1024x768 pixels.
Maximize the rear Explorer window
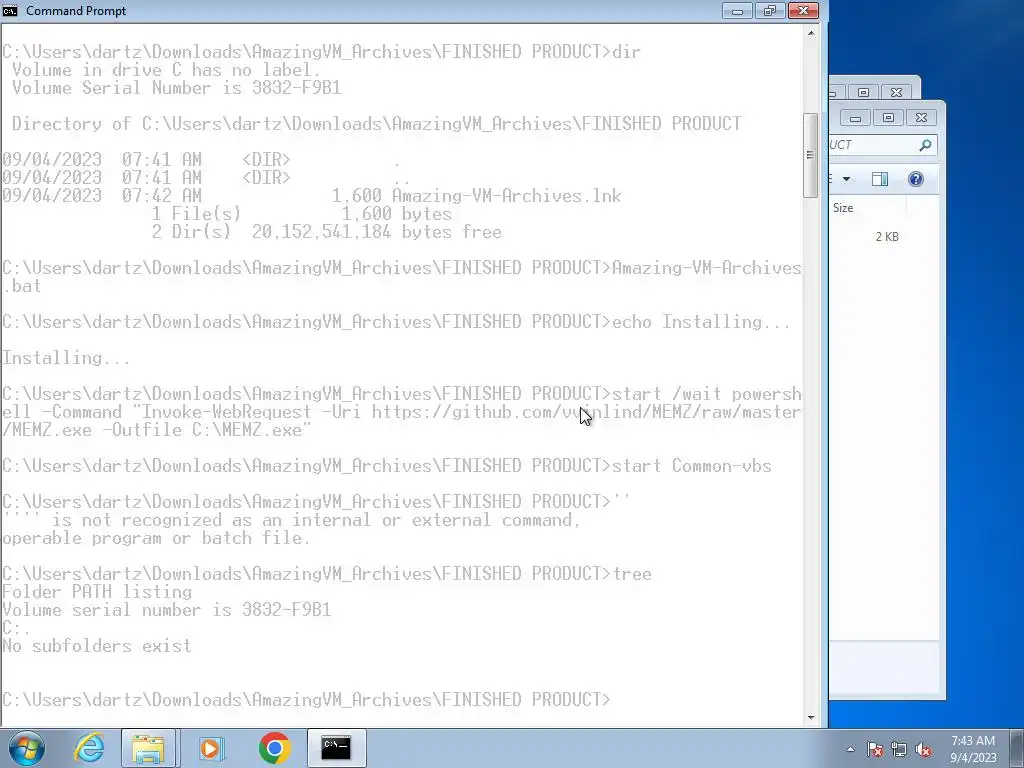[863, 92]
